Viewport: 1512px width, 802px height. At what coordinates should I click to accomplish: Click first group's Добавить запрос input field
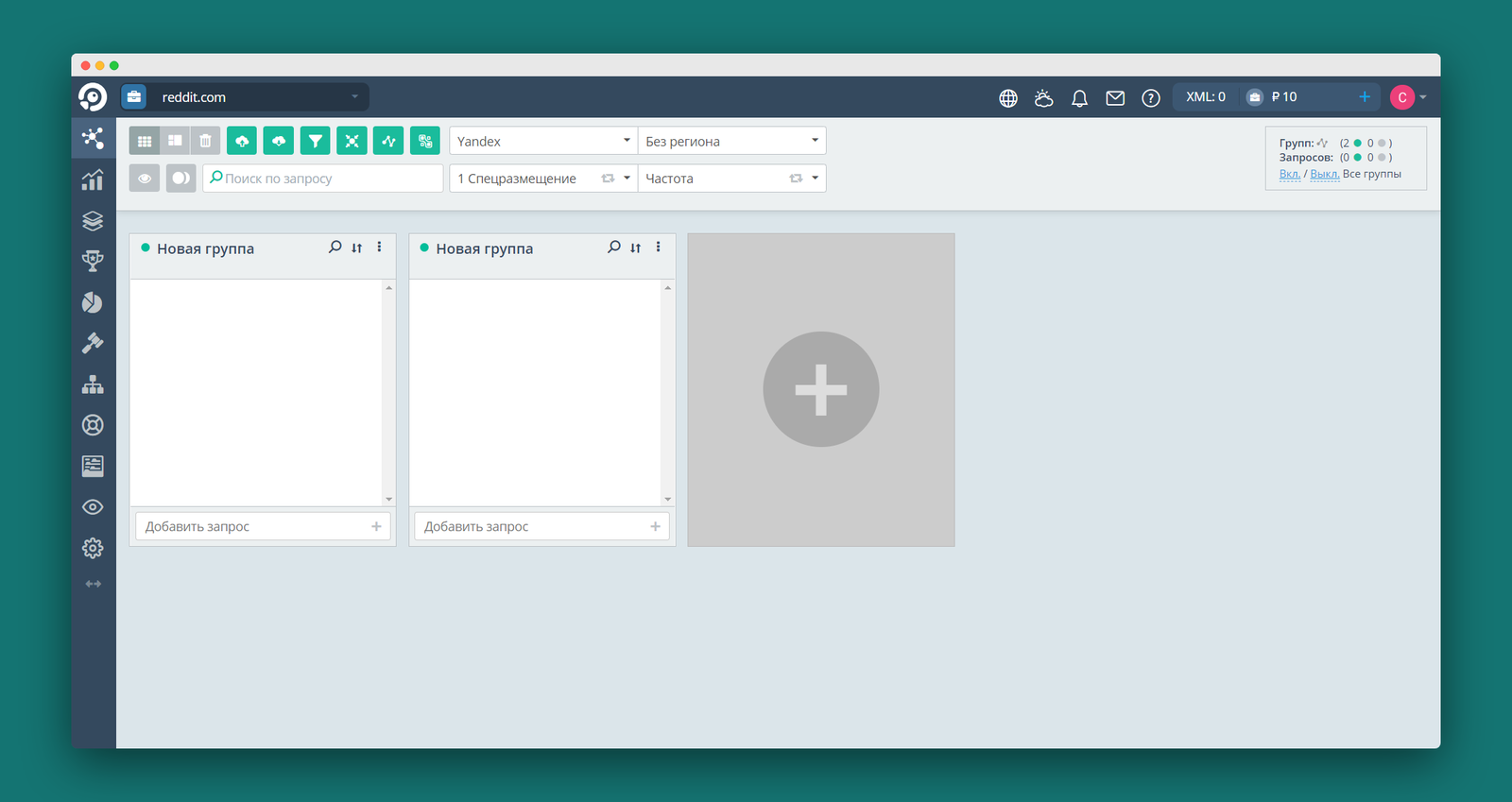click(x=263, y=526)
